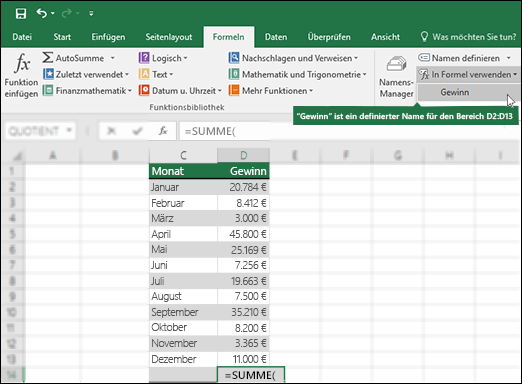The width and height of the screenshot is (522, 384).
Task: Select the Juli cell
Action: pos(183,281)
